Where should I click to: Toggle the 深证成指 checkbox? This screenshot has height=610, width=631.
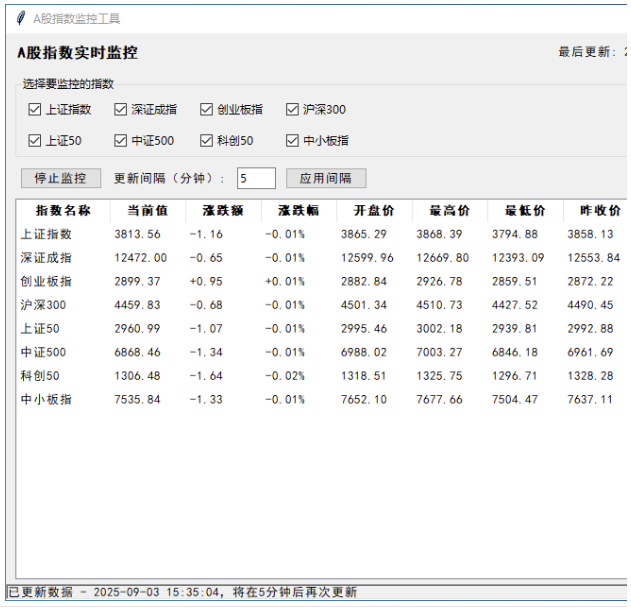coord(121,110)
